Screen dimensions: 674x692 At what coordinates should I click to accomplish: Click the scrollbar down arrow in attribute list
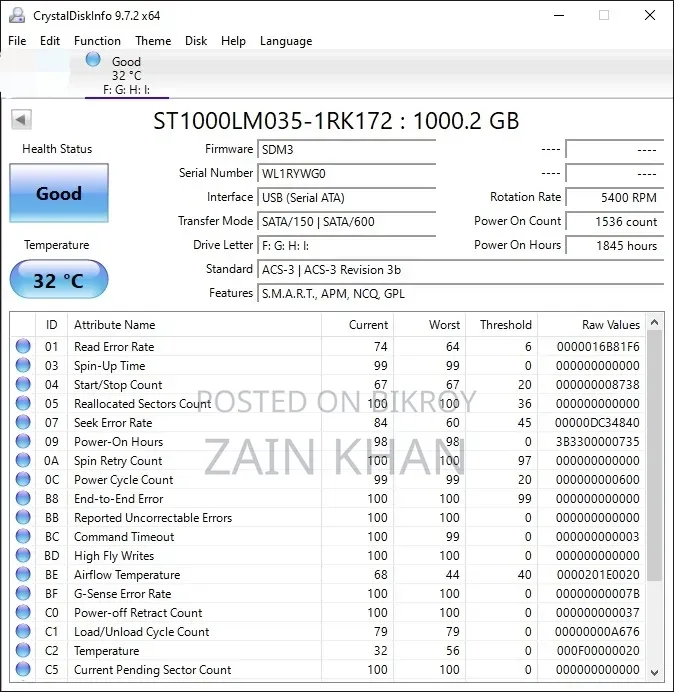coord(655,672)
